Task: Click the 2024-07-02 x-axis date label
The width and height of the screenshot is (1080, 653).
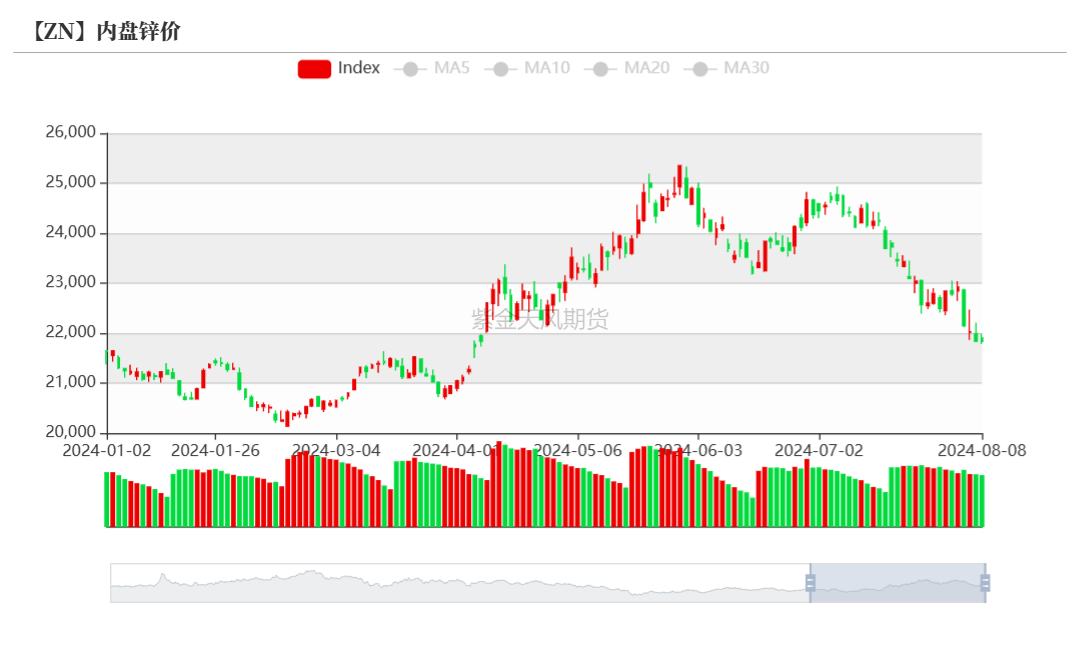Action: coord(819,450)
